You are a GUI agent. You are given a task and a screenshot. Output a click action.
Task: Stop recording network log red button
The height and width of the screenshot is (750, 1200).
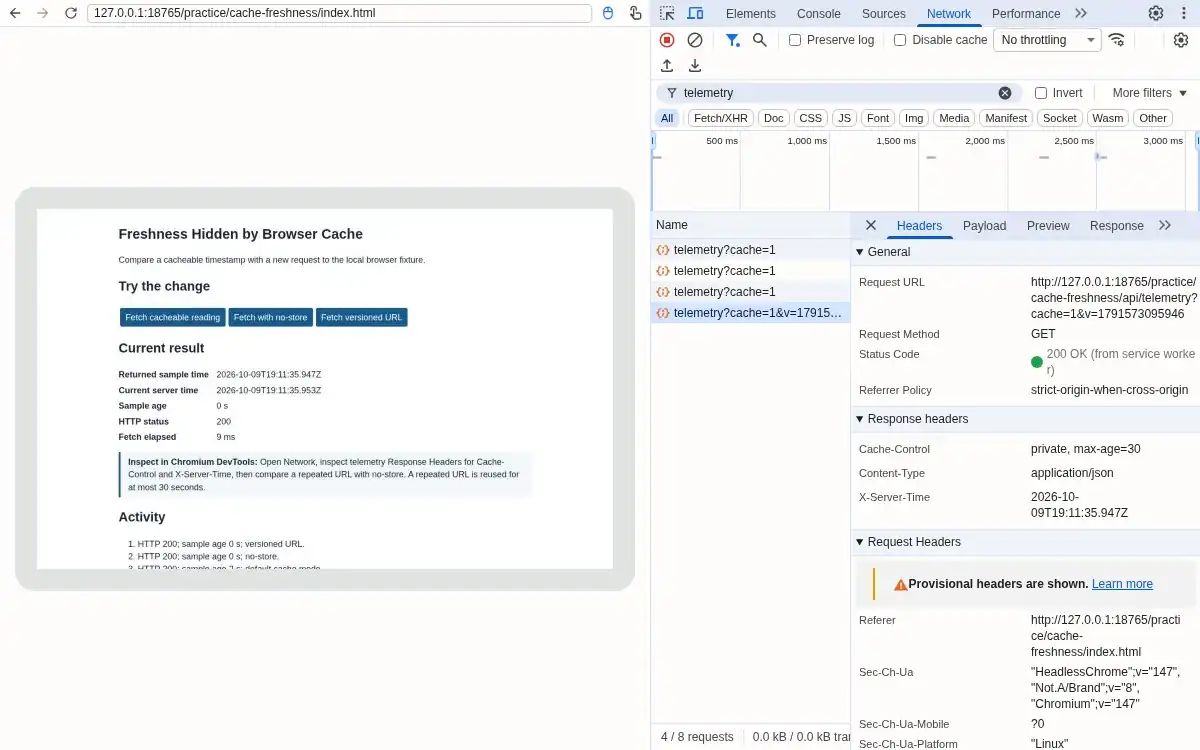tap(667, 40)
